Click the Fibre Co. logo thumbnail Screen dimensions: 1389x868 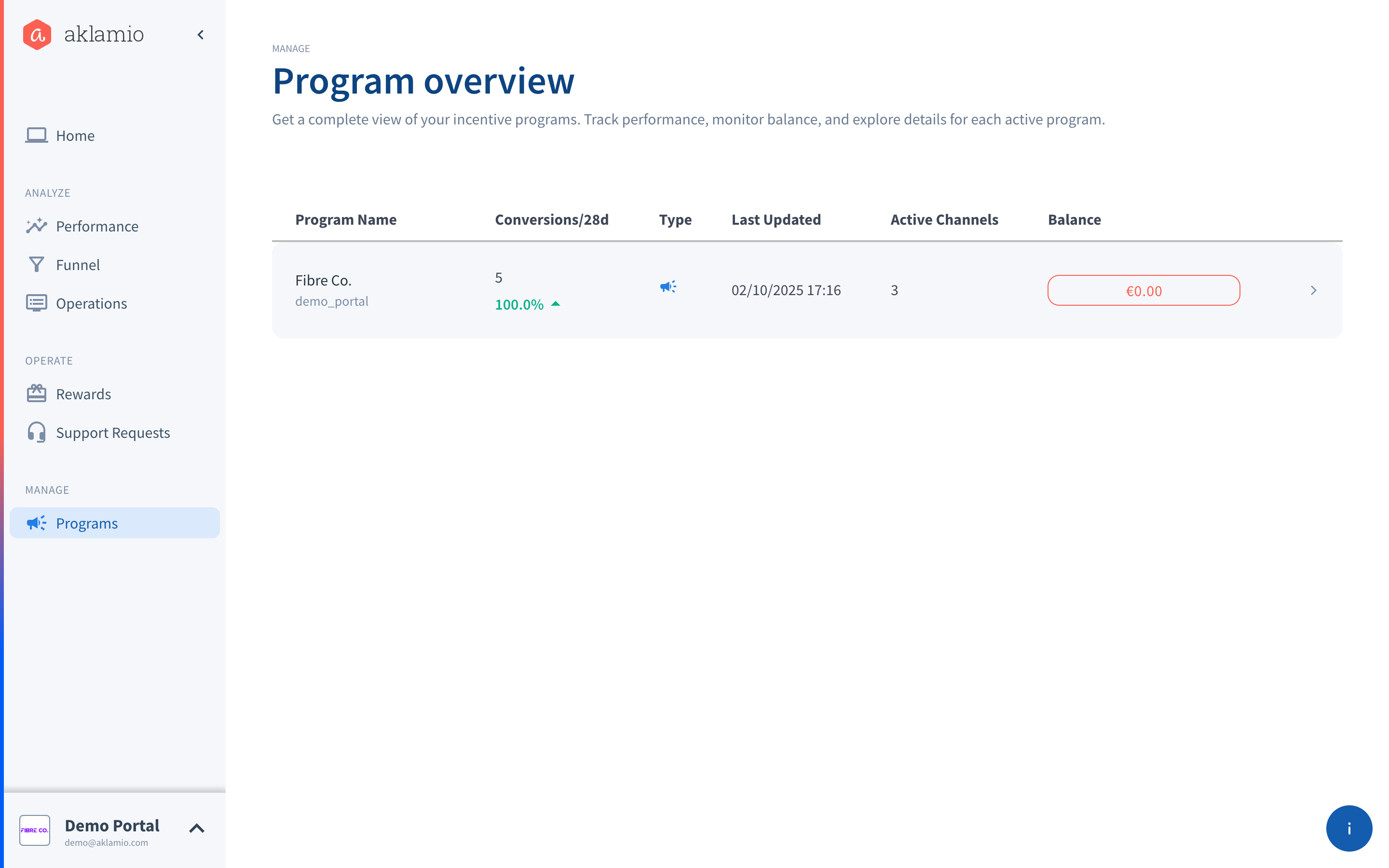coord(34,830)
